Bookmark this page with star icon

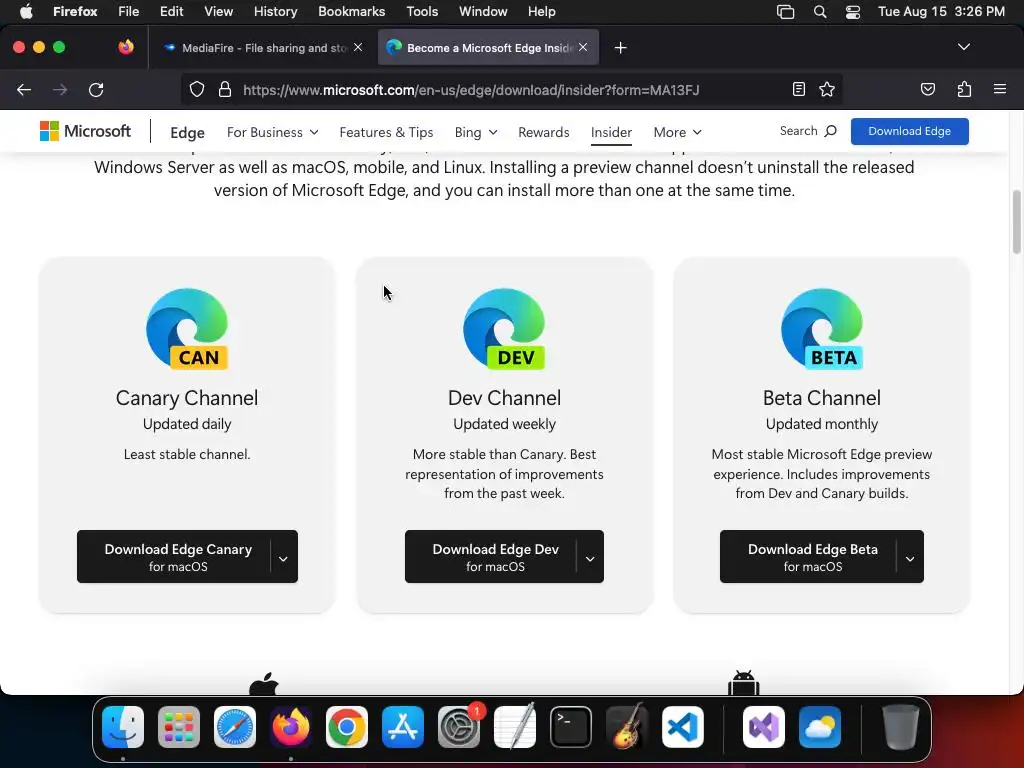(x=827, y=89)
